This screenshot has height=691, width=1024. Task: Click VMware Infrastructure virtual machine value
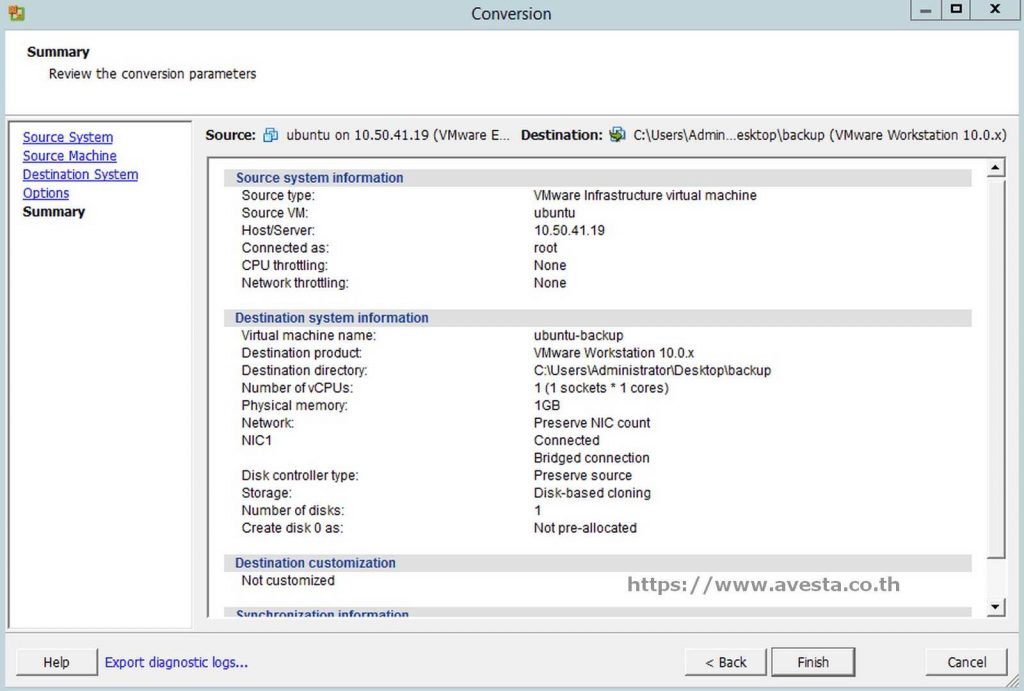click(645, 195)
